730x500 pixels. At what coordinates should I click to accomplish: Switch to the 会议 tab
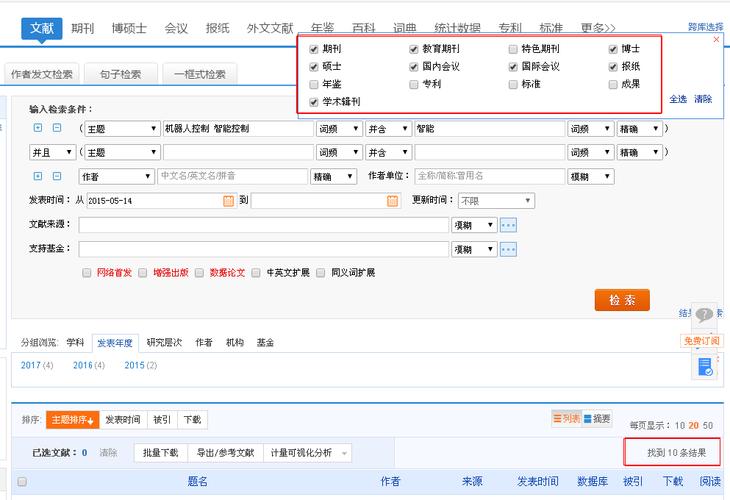[x=176, y=28]
